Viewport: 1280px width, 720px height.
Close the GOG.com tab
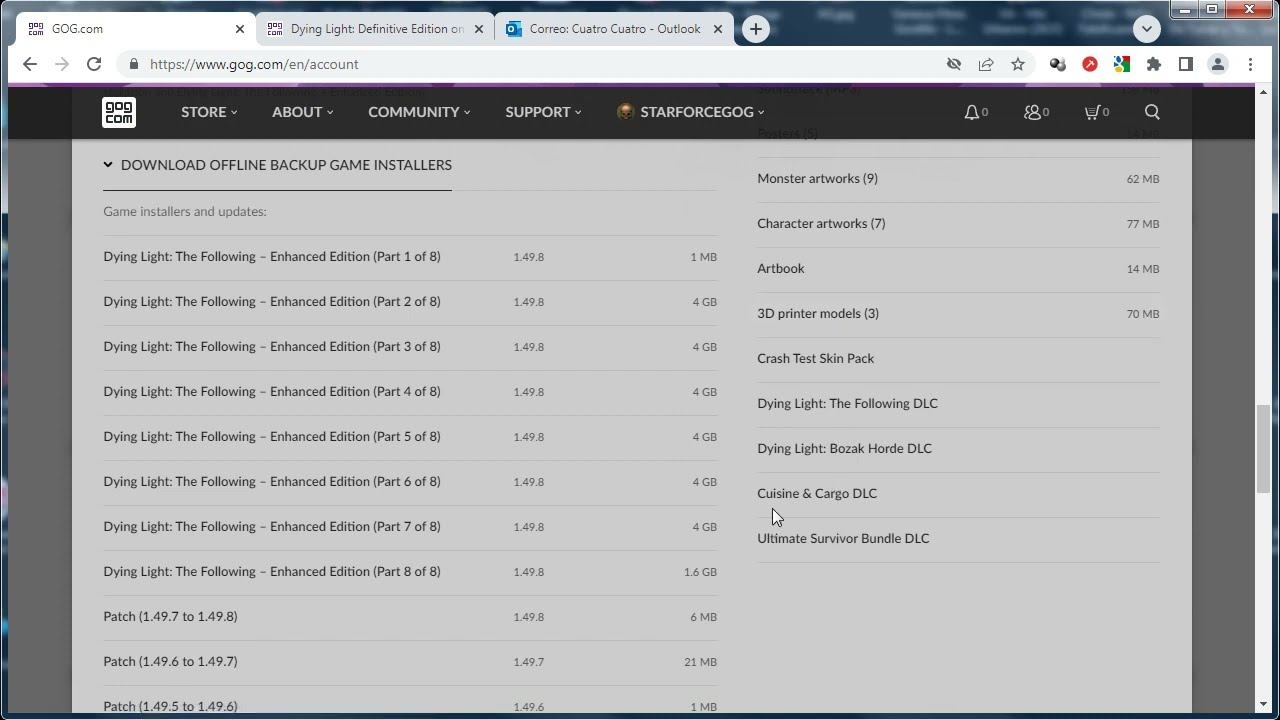[x=239, y=29]
